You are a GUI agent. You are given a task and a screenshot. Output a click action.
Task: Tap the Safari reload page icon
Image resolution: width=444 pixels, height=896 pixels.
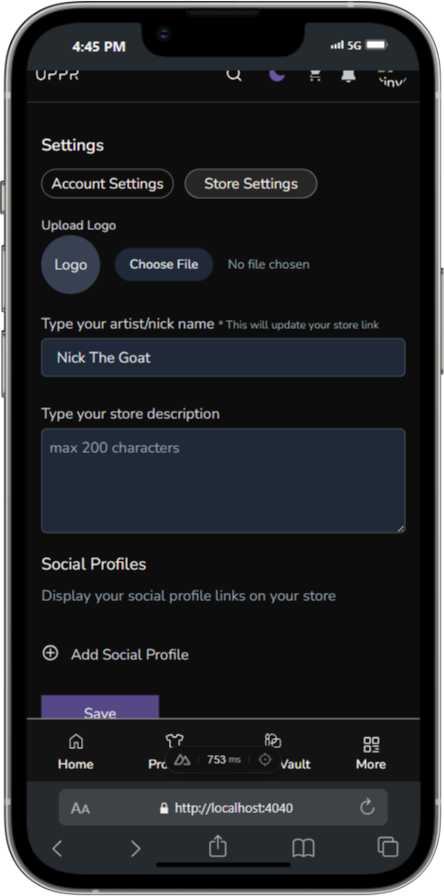click(367, 807)
